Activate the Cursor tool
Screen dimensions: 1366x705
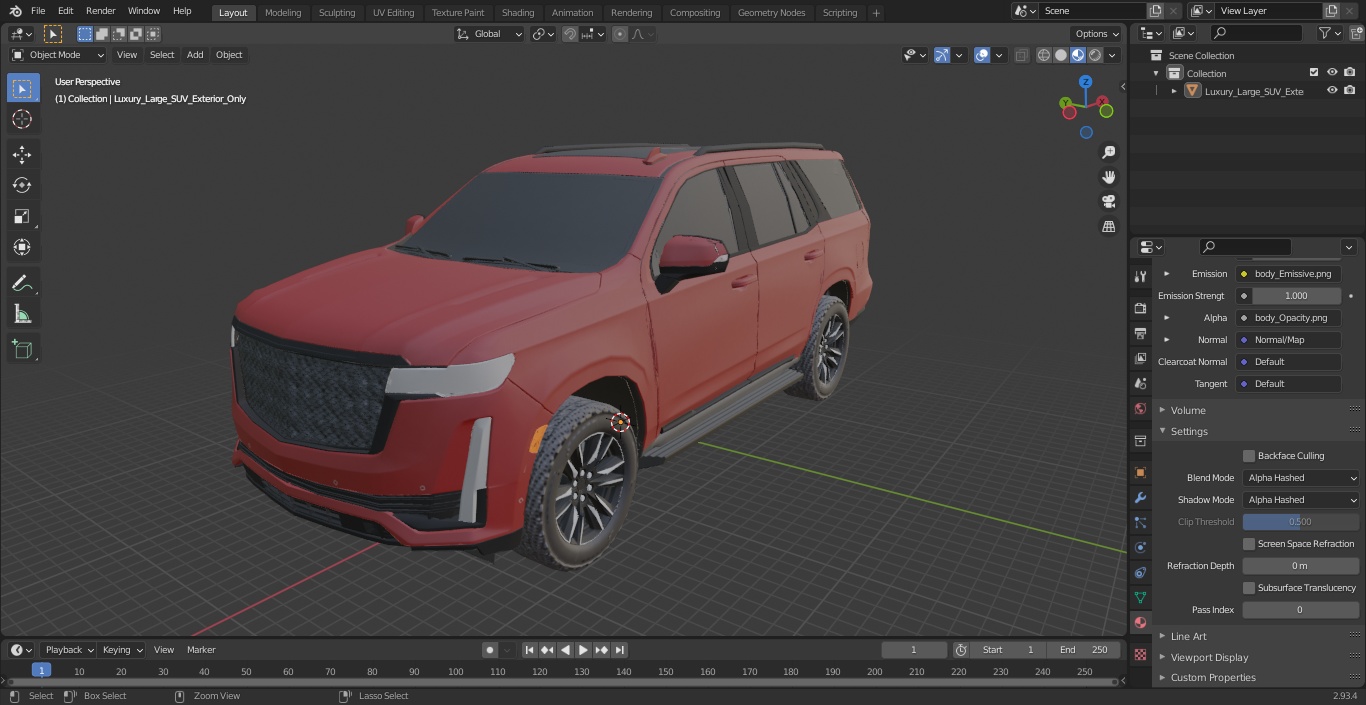coord(22,119)
